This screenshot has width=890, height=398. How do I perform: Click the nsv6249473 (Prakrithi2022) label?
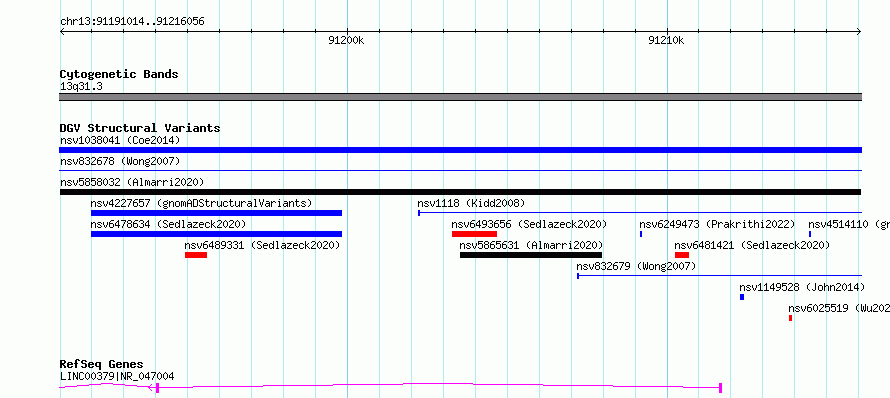point(717,224)
